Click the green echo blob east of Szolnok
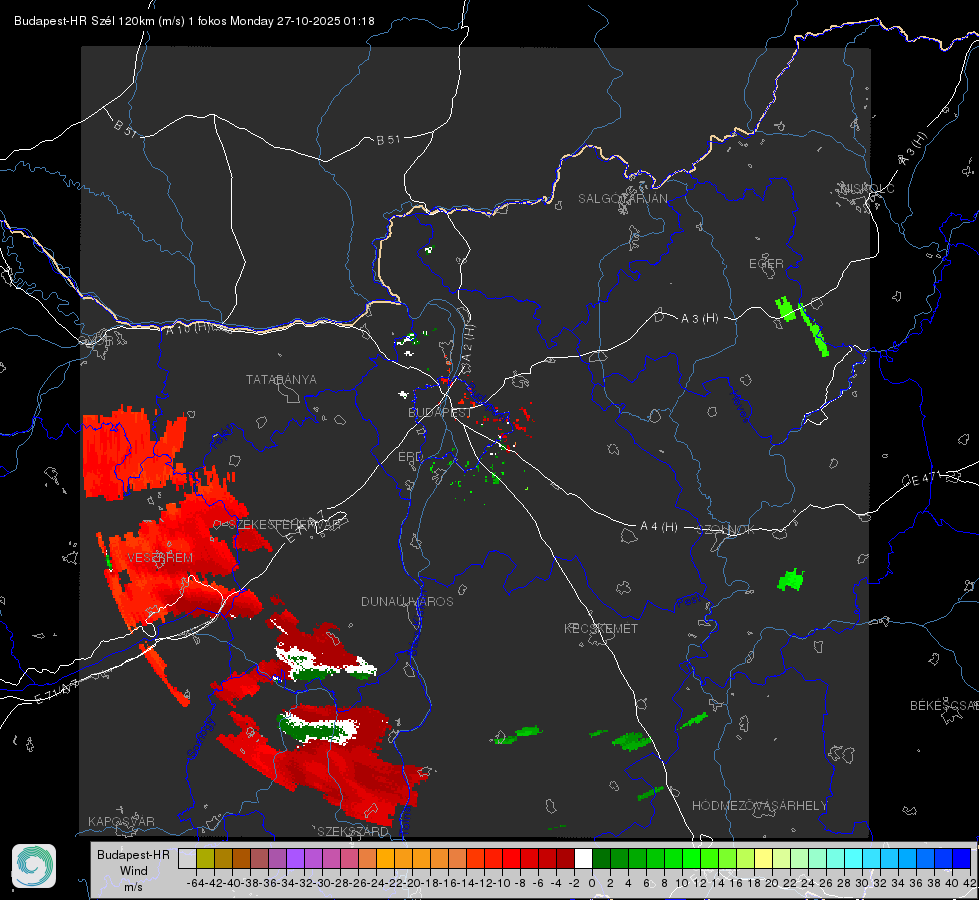Viewport: 979px width, 900px height. click(791, 580)
